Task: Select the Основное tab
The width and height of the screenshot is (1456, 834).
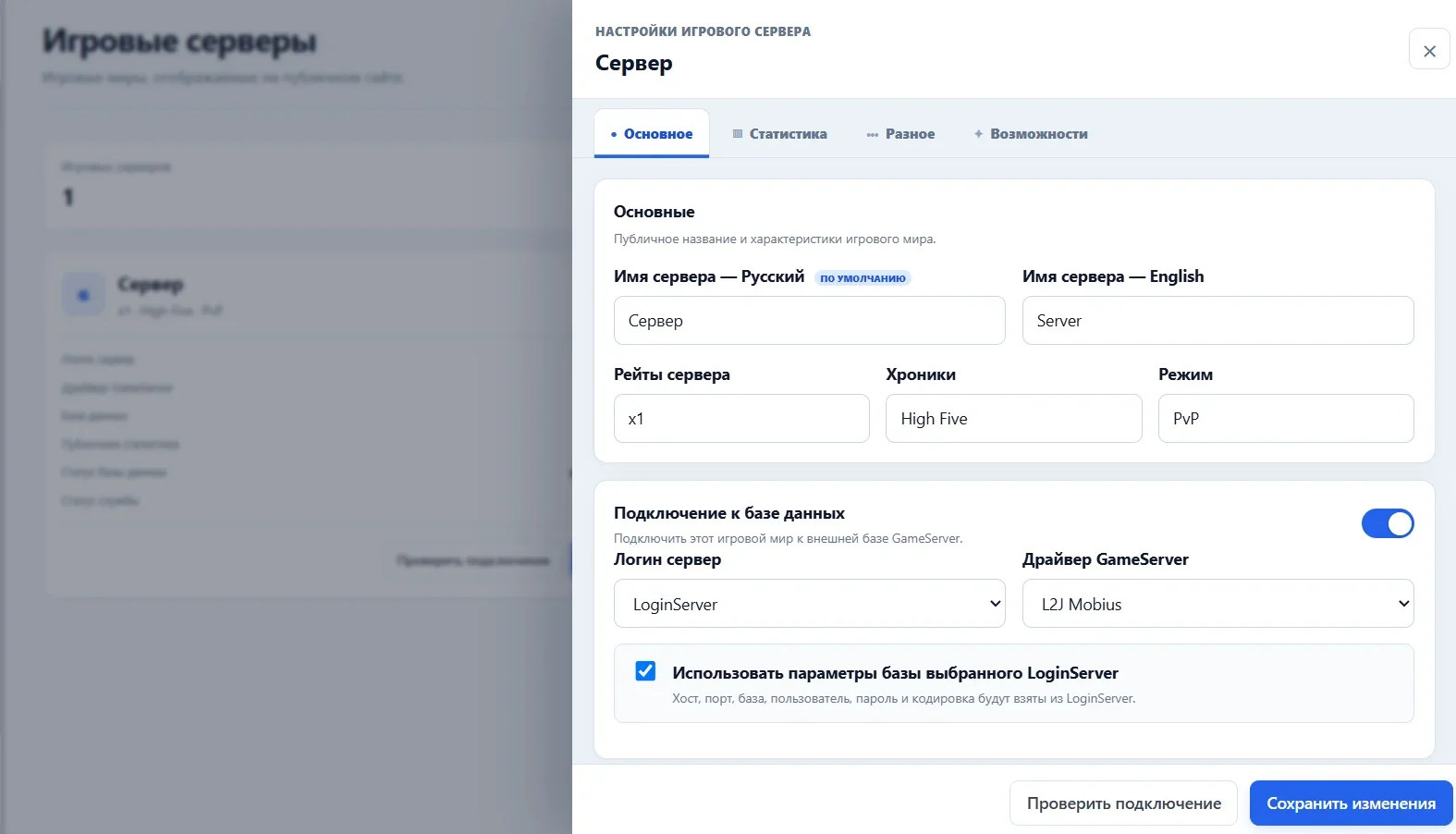Action: point(652,134)
